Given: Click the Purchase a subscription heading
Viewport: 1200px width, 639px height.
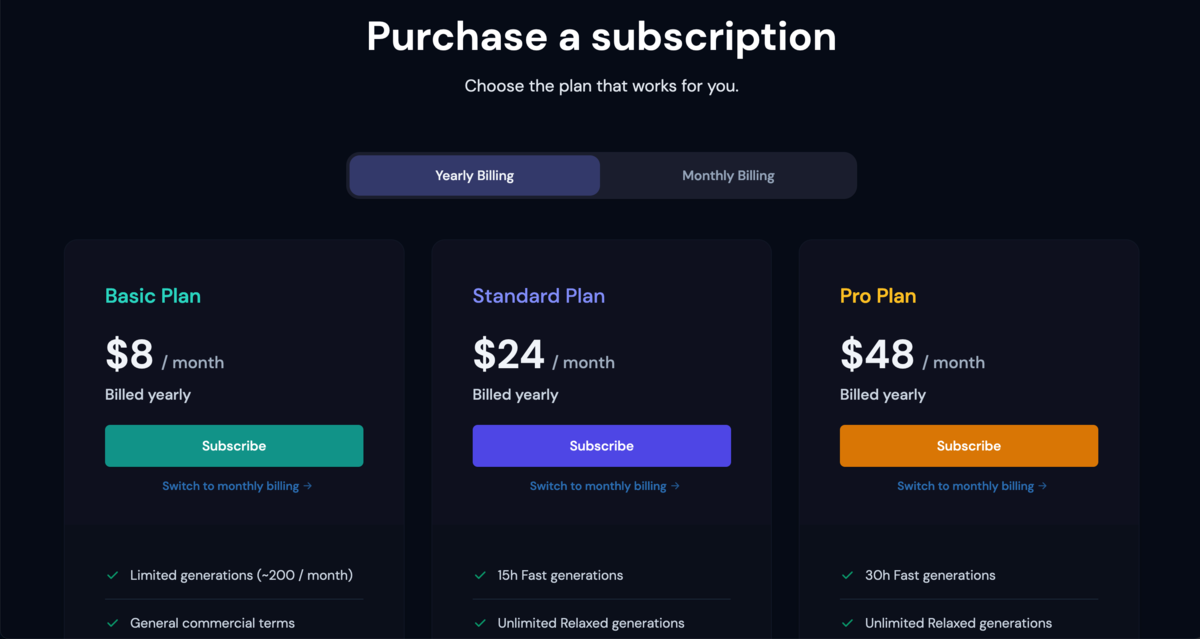Looking at the screenshot, I should (602, 36).
